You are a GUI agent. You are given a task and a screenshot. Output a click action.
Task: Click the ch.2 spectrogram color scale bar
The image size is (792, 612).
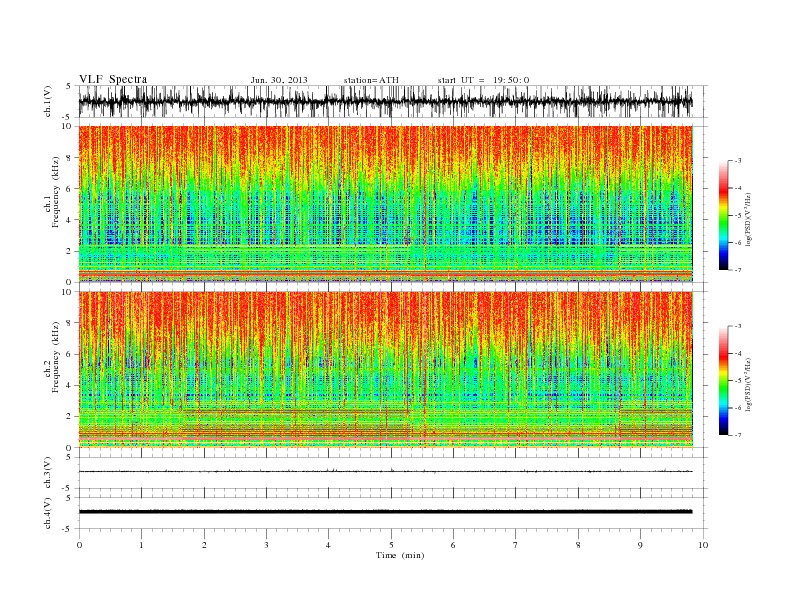tap(723, 381)
